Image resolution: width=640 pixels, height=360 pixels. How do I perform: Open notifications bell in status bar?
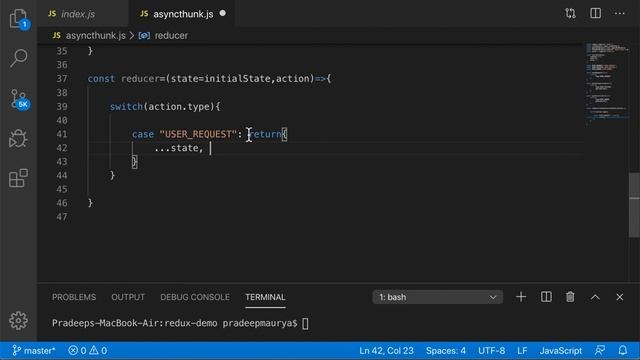click(x=622, y=350)
